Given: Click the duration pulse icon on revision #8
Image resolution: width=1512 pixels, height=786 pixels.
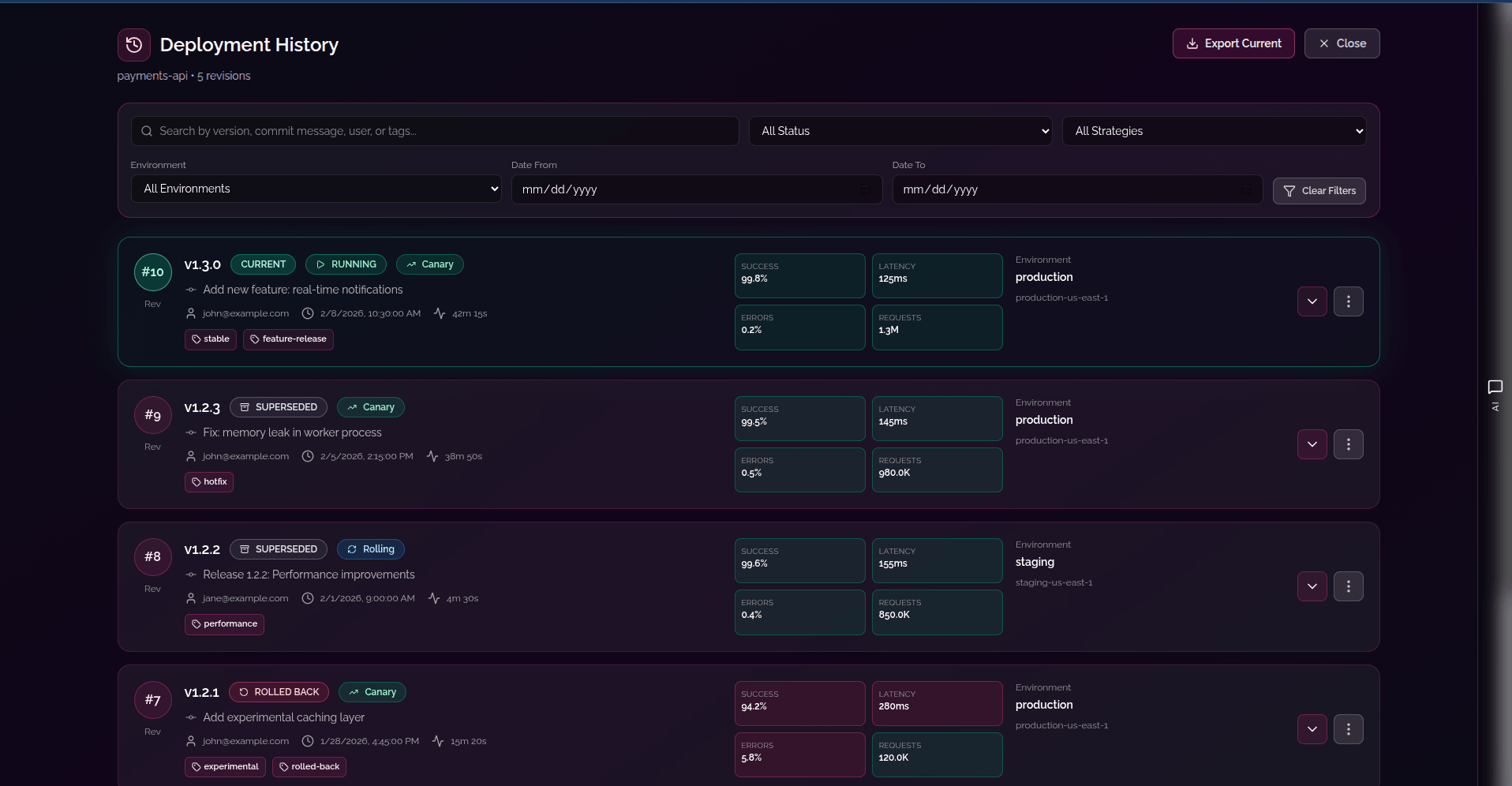Looking at the screenshot, I should 432,598.
